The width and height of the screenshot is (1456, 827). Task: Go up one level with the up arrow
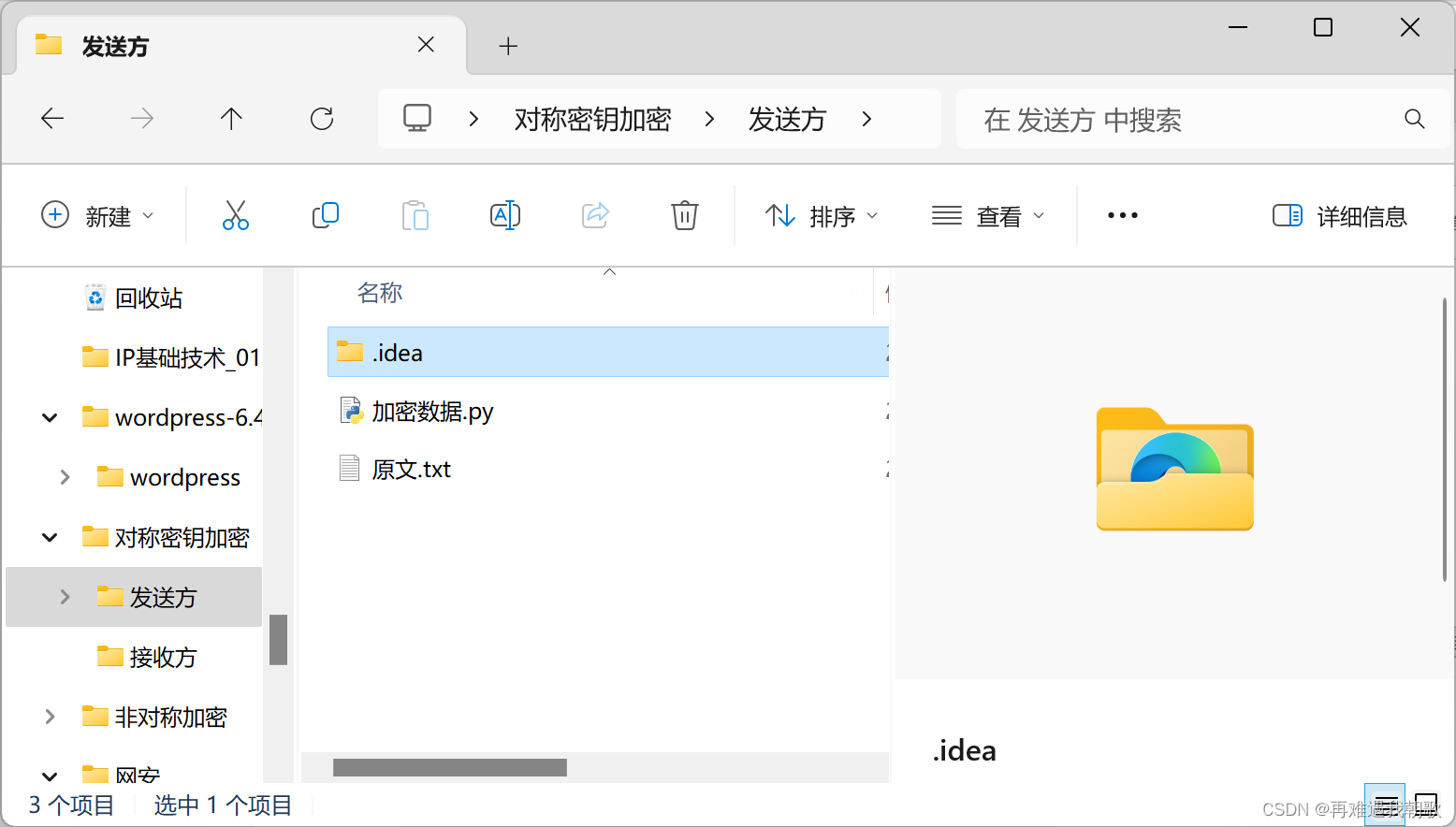[x=231, y=118]
